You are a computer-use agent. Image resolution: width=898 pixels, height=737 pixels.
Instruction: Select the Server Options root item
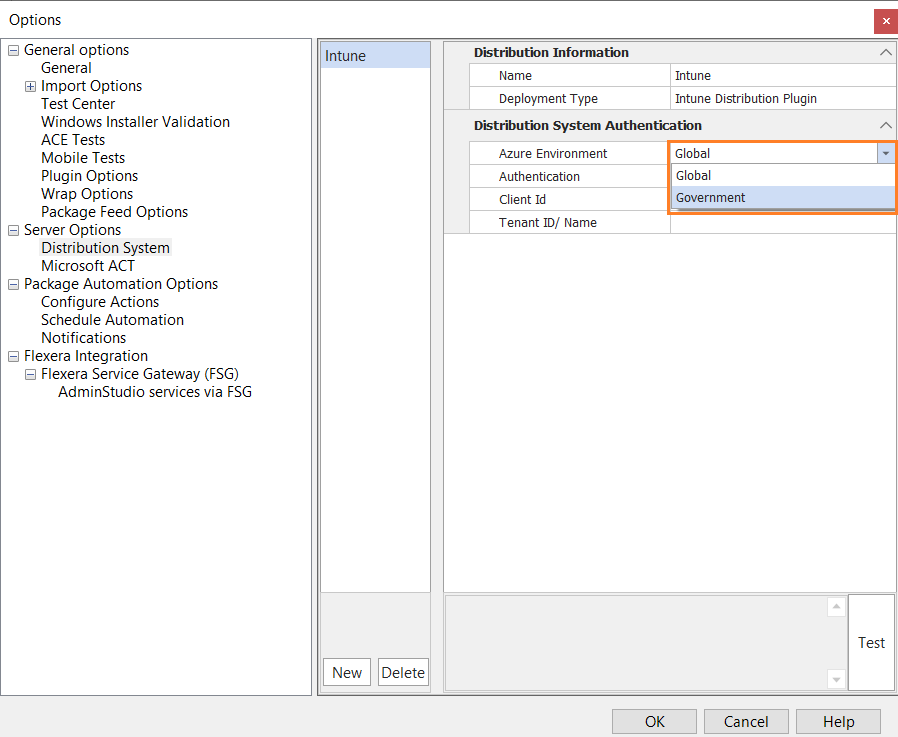pyautogui.click(x=73, y=230)
